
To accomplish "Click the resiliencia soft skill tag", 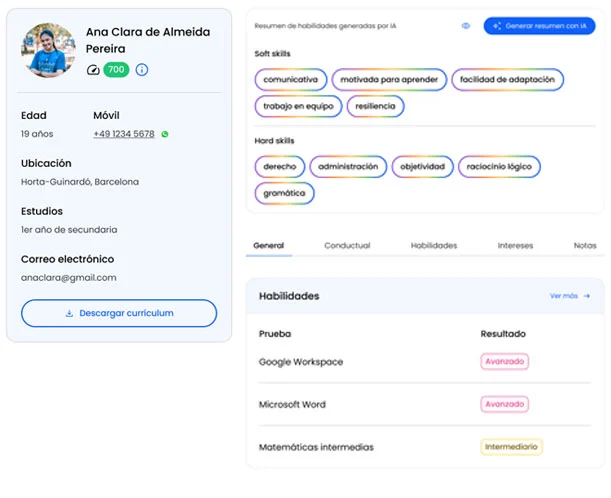I will click(376, 105).
